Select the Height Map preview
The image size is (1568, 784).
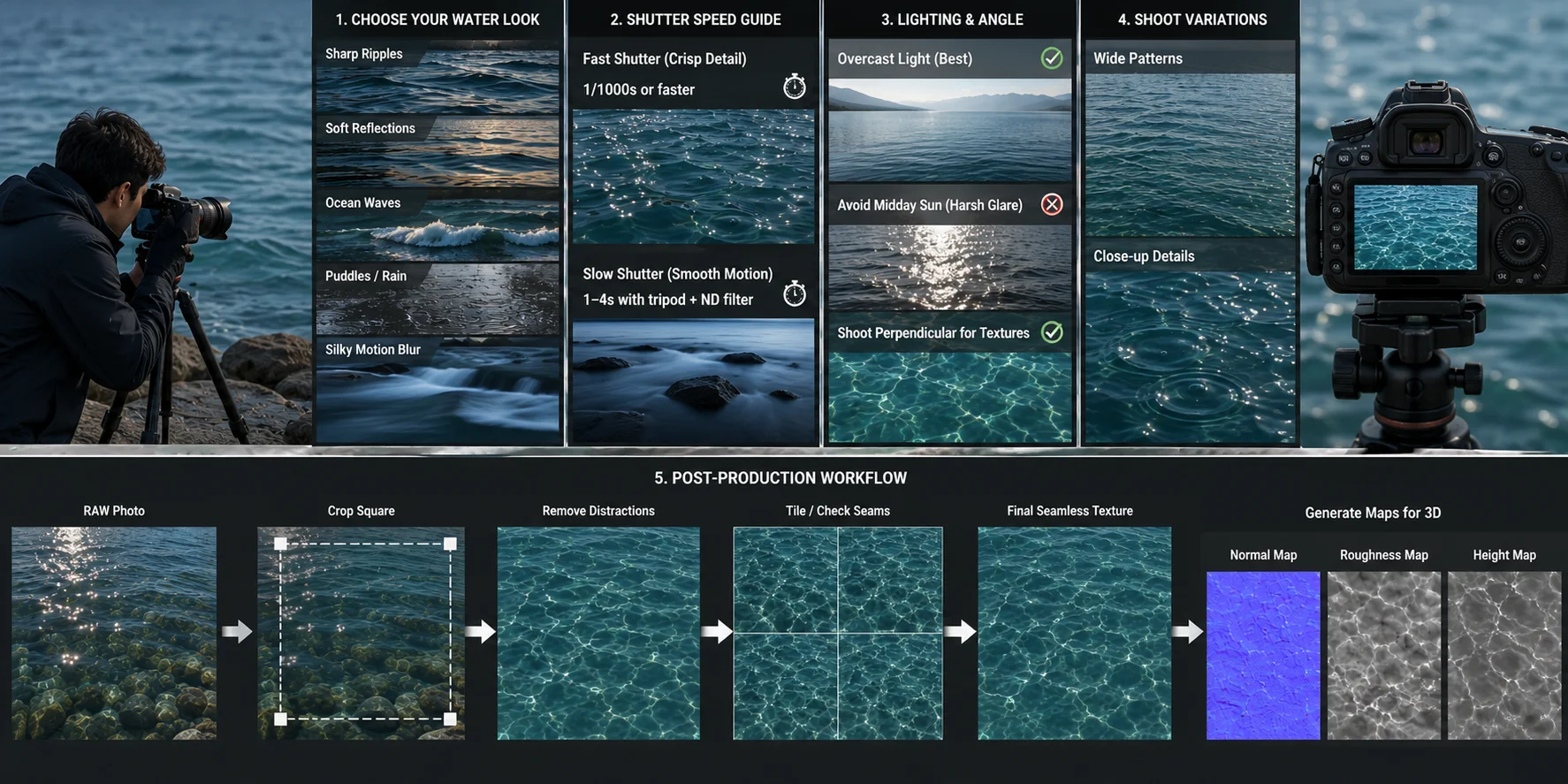tap(1504, 655)
